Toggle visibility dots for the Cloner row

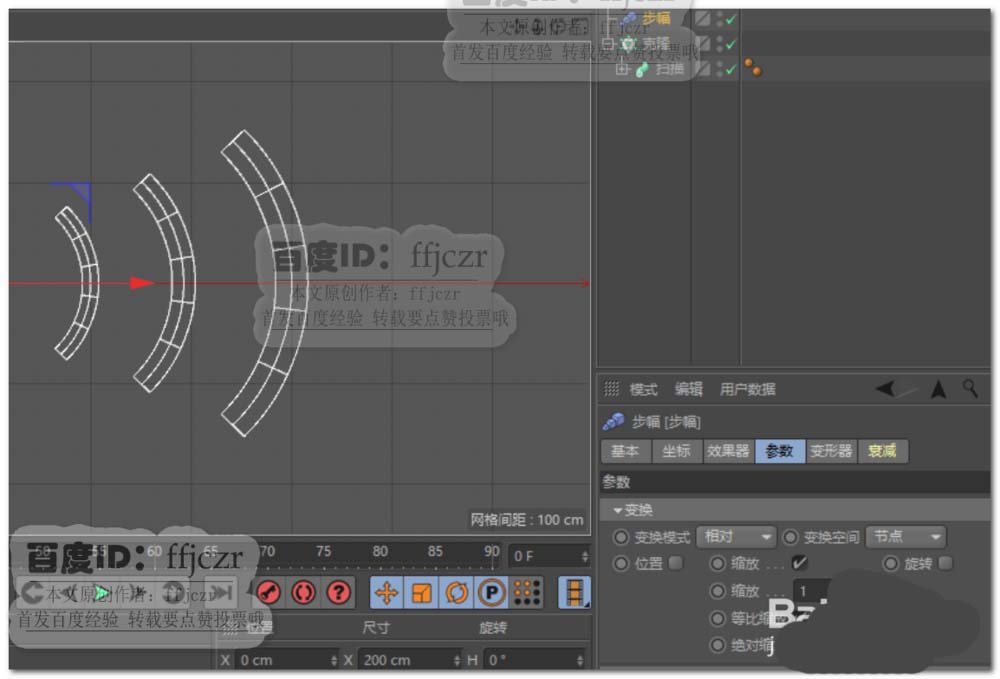pos(719,44)
